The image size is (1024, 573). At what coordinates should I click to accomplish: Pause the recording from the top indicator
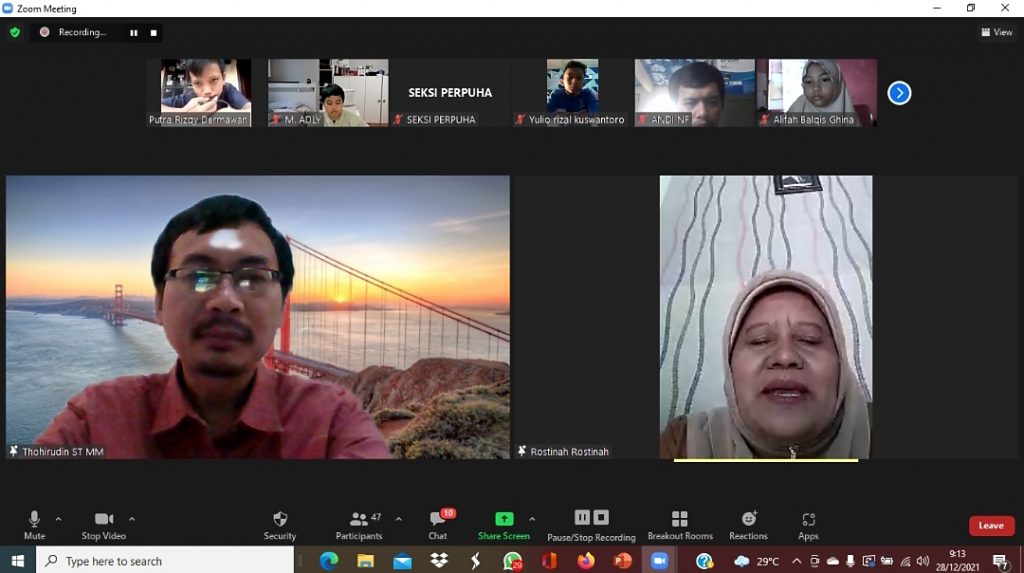pos(133,32)
